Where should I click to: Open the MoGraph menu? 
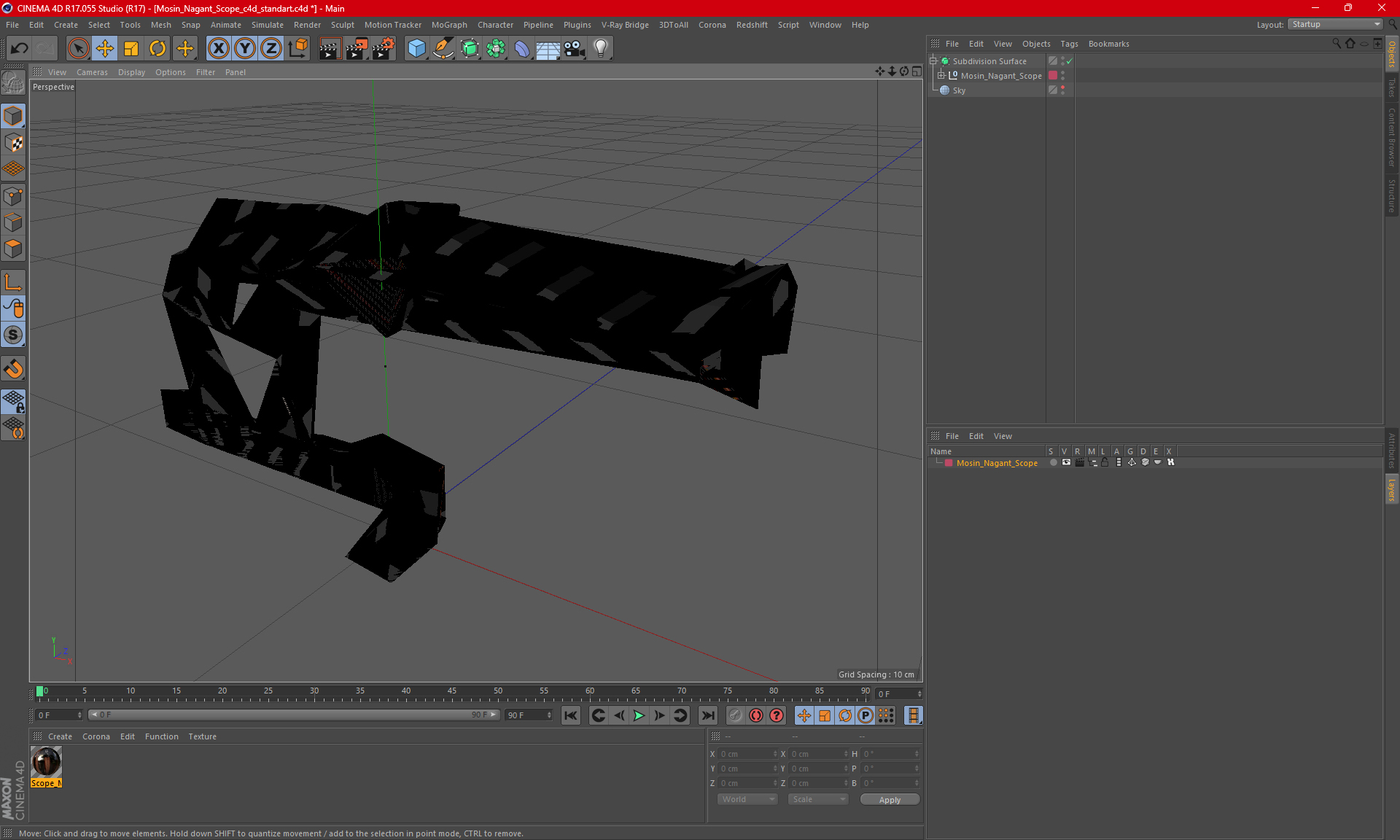tap(448, 25)
